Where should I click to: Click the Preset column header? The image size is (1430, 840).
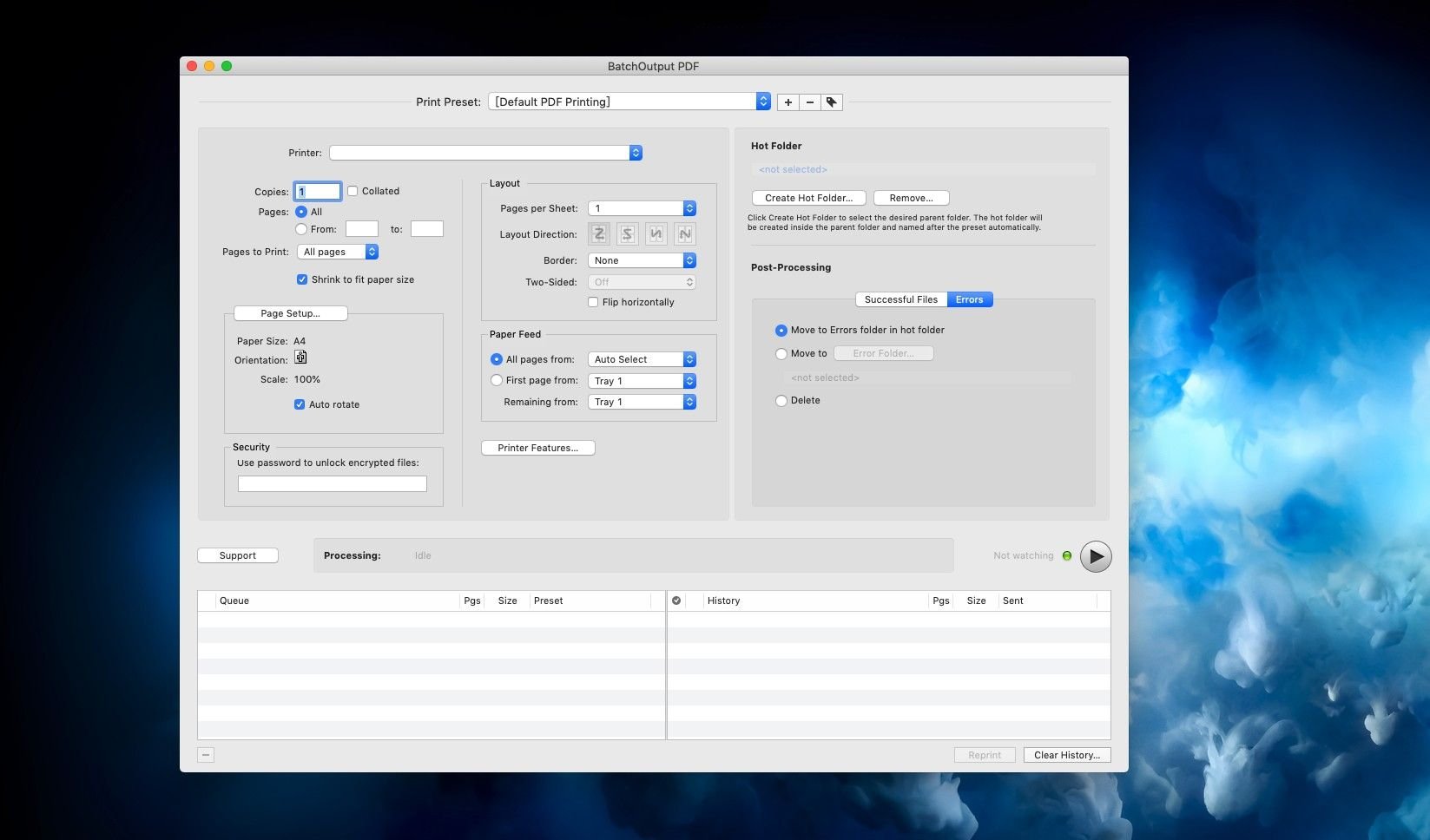coord(590,600)
